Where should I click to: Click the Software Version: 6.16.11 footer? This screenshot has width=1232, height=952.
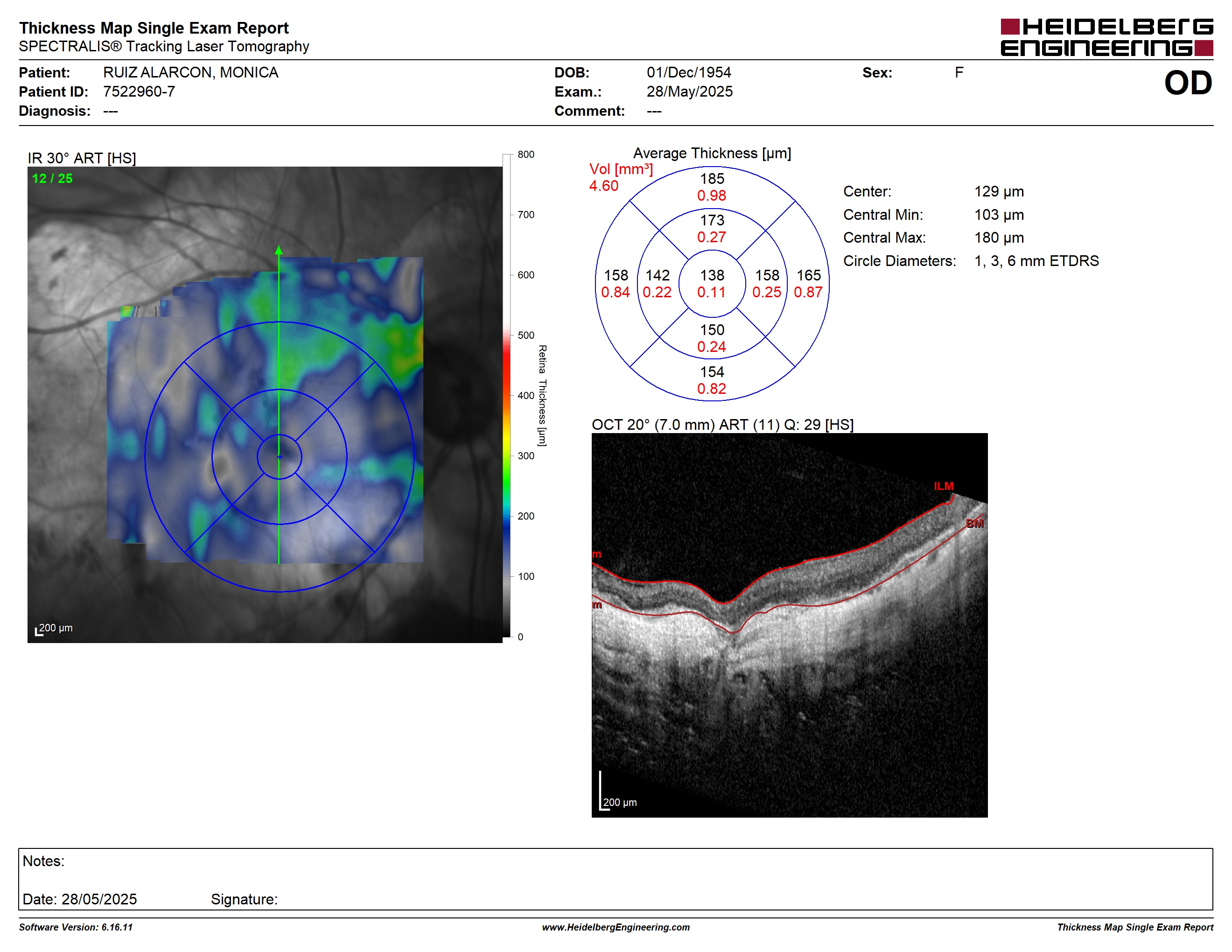[x=76, y=927]
